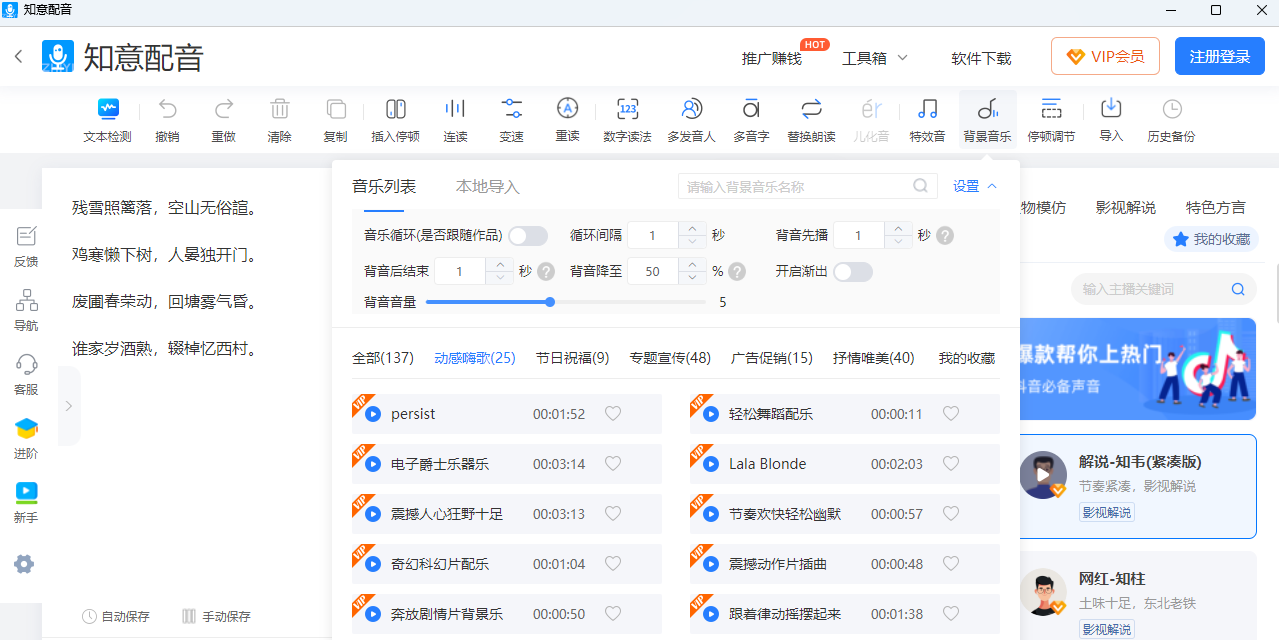Open the 历史备份 history backup

1171,120
